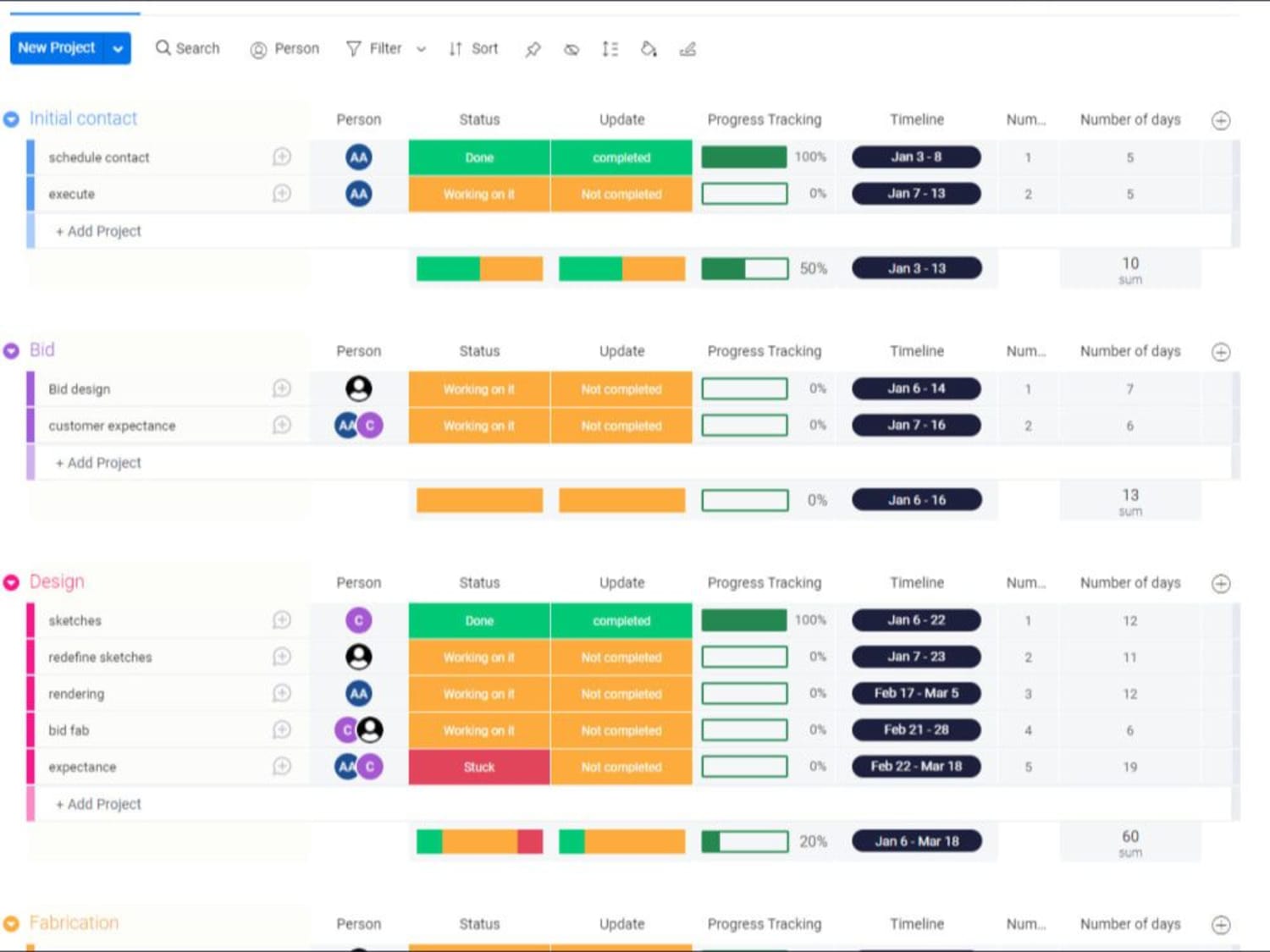This screenshot has height=952, width=1270.
Task: Click the highlighter edit icon in toolbar
Action: click(687, 49)
